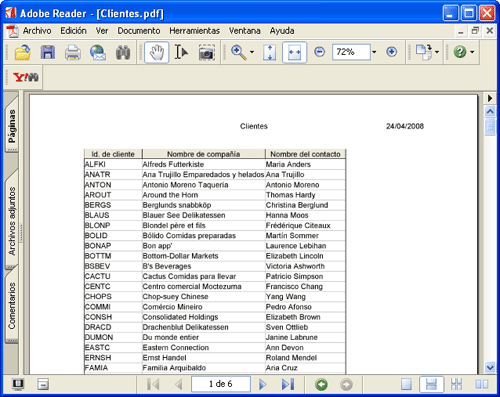Open the Archivos adjuntos side tab
The width and height of the screenshot is (500, 397).
(12, 221)
